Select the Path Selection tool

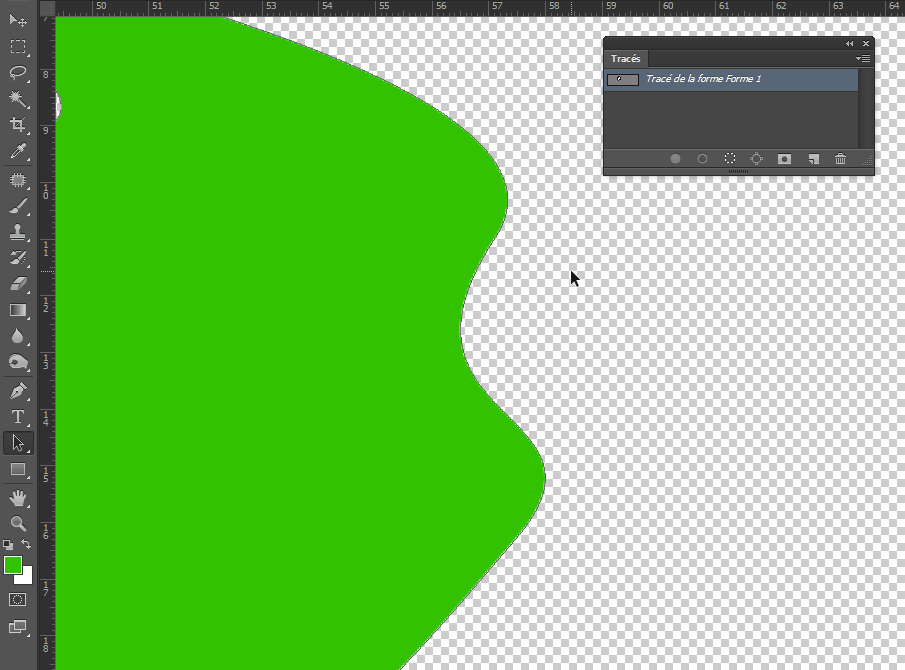coord(18,443)
